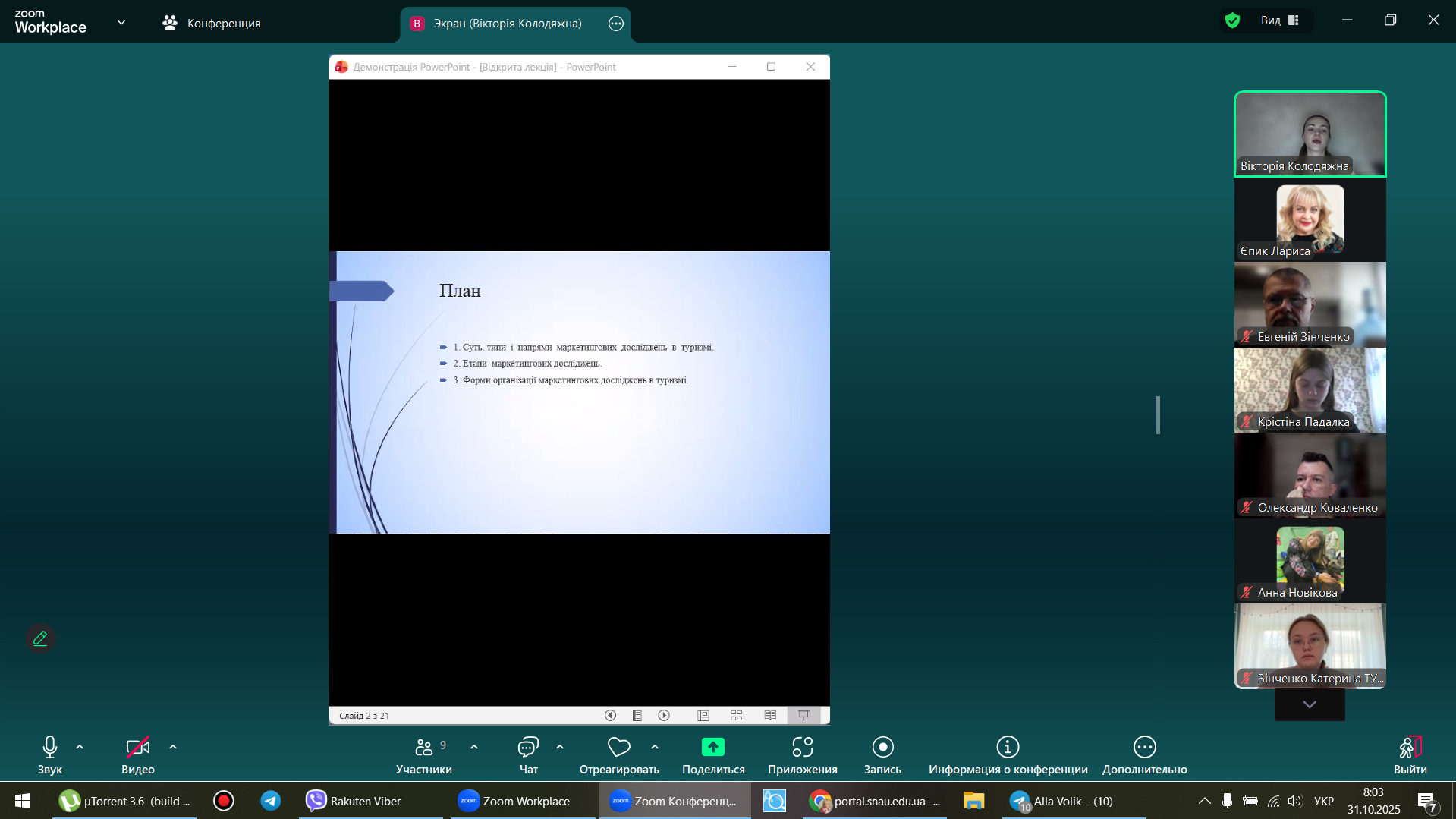Open the Конференция tab
Viewport: 1456px width, 819px height.
[x=212, y=24]
